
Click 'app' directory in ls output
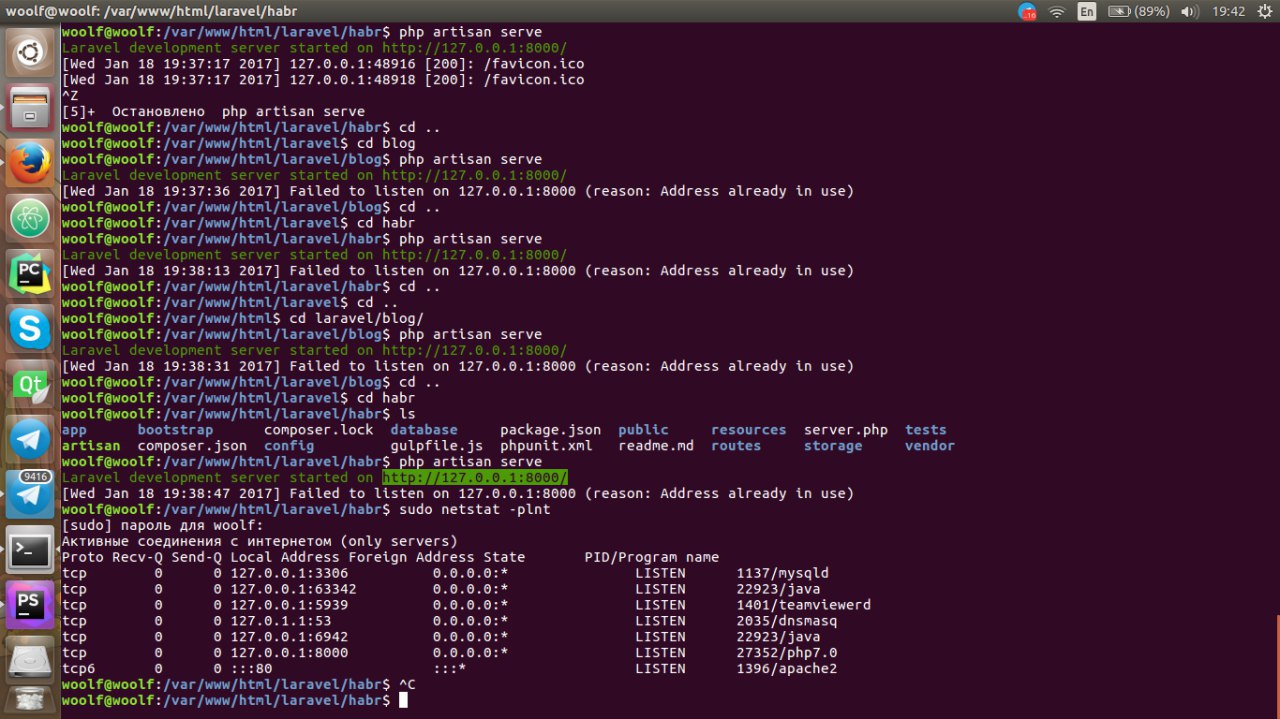point(74,429)
